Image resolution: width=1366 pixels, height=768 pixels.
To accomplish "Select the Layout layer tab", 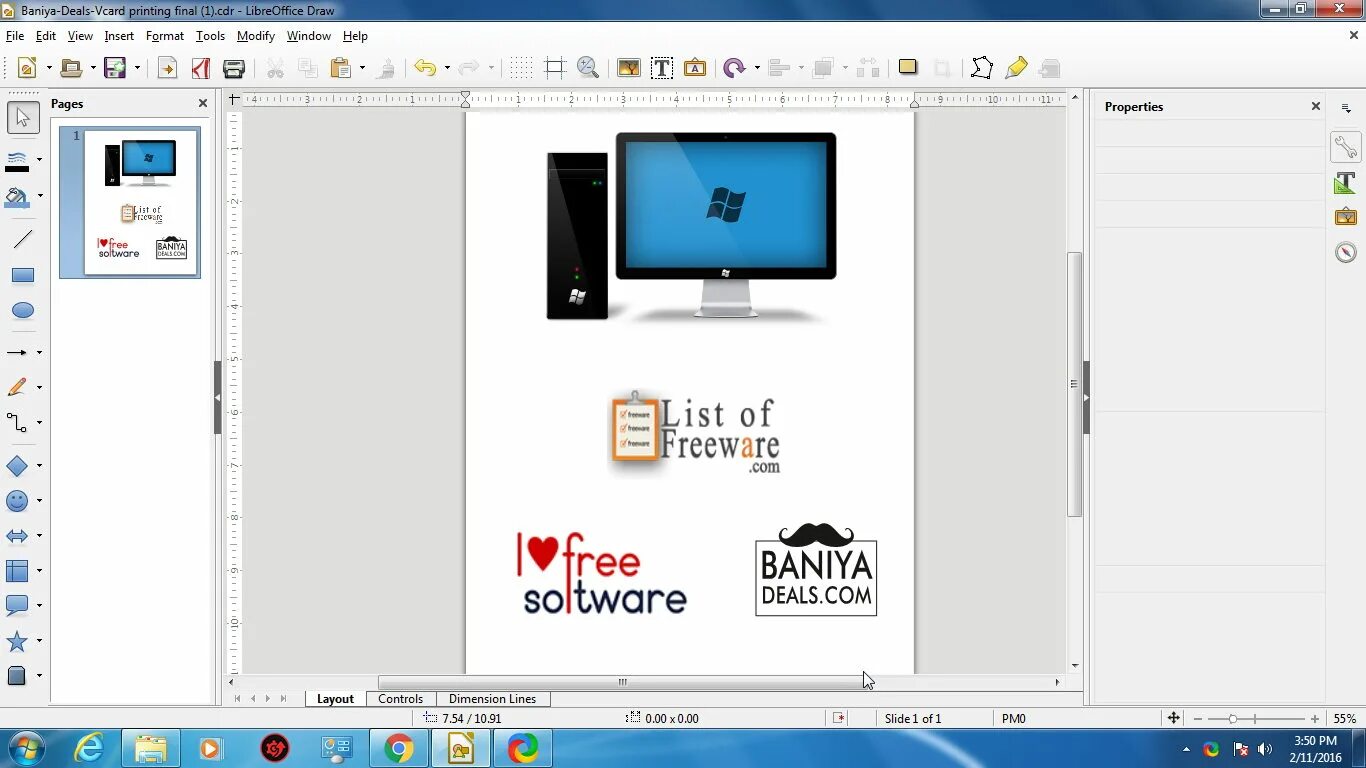I will tap(336, 699).
